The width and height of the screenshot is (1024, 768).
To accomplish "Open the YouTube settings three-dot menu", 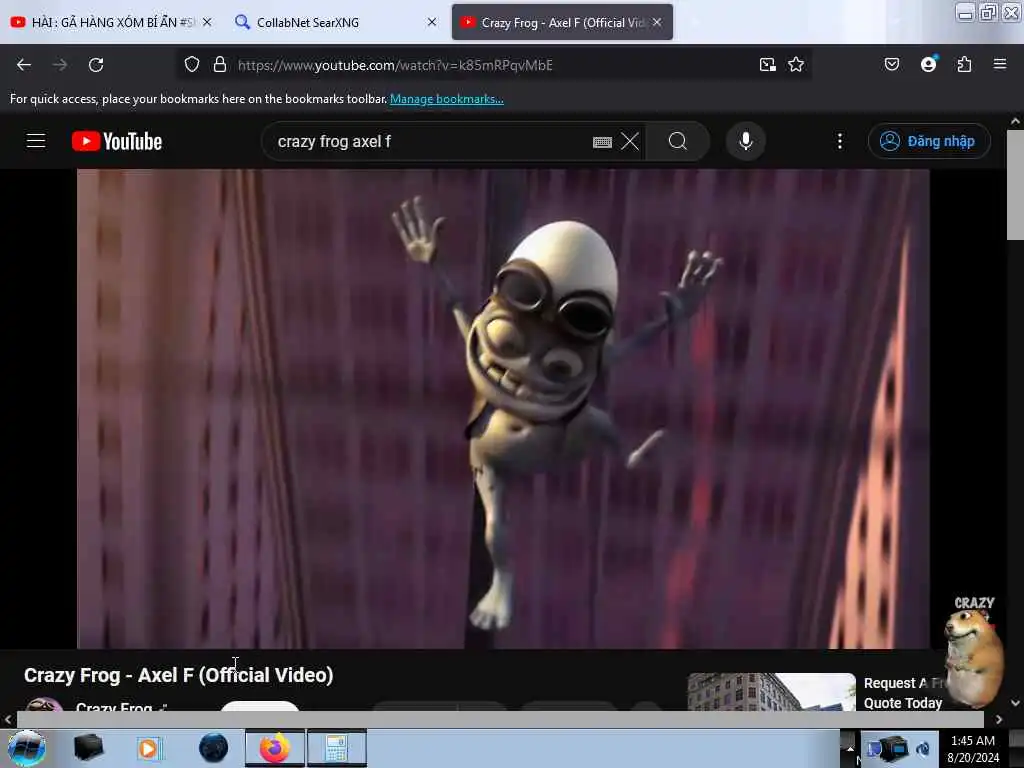I will coord(840,141).
